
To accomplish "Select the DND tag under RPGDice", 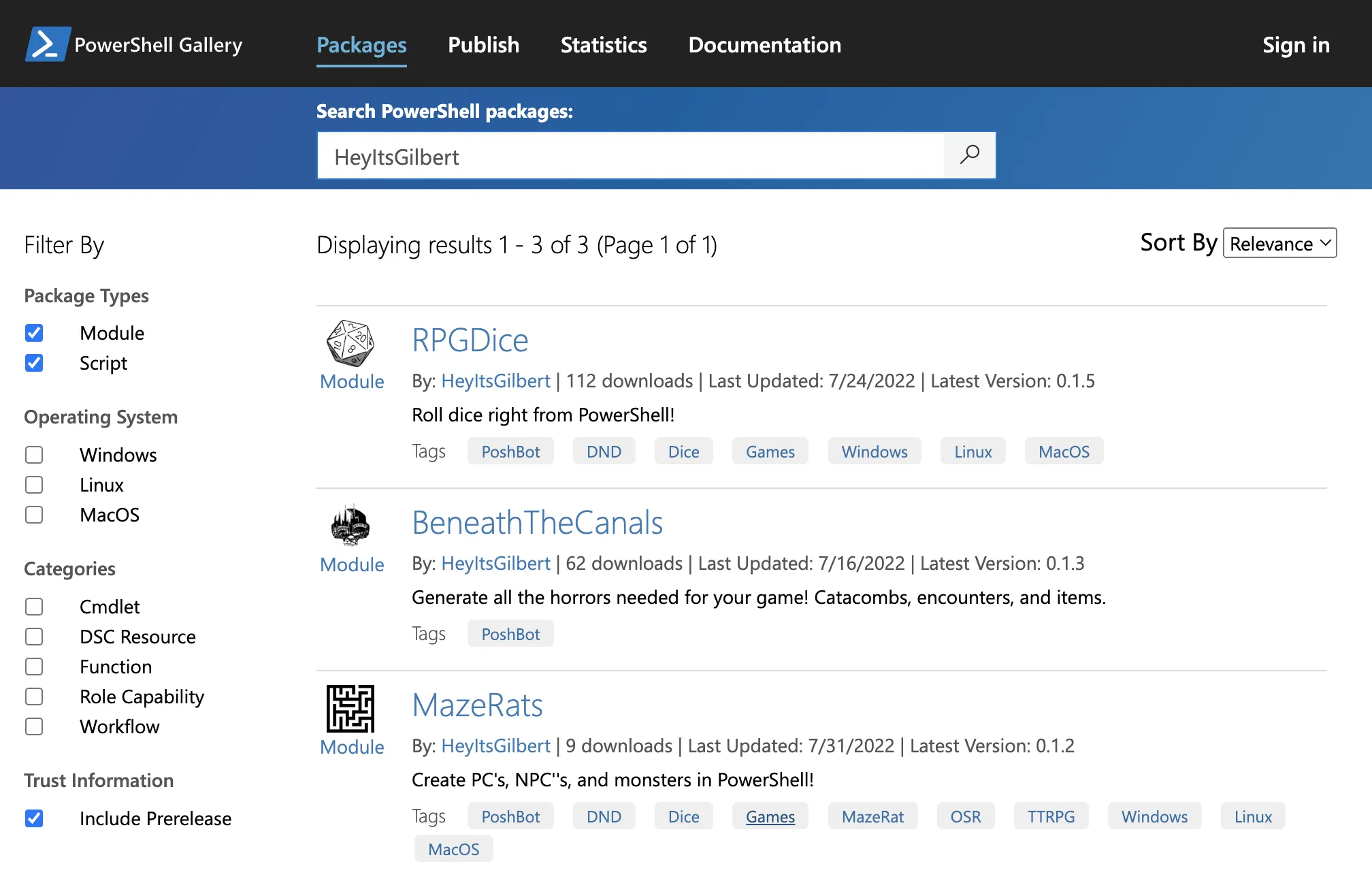I will (604, 451).
